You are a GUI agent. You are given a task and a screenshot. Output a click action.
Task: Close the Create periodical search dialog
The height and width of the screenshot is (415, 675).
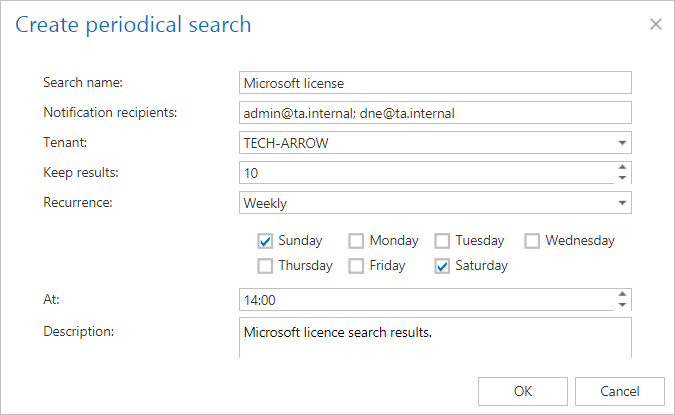(x=656, y=24)
